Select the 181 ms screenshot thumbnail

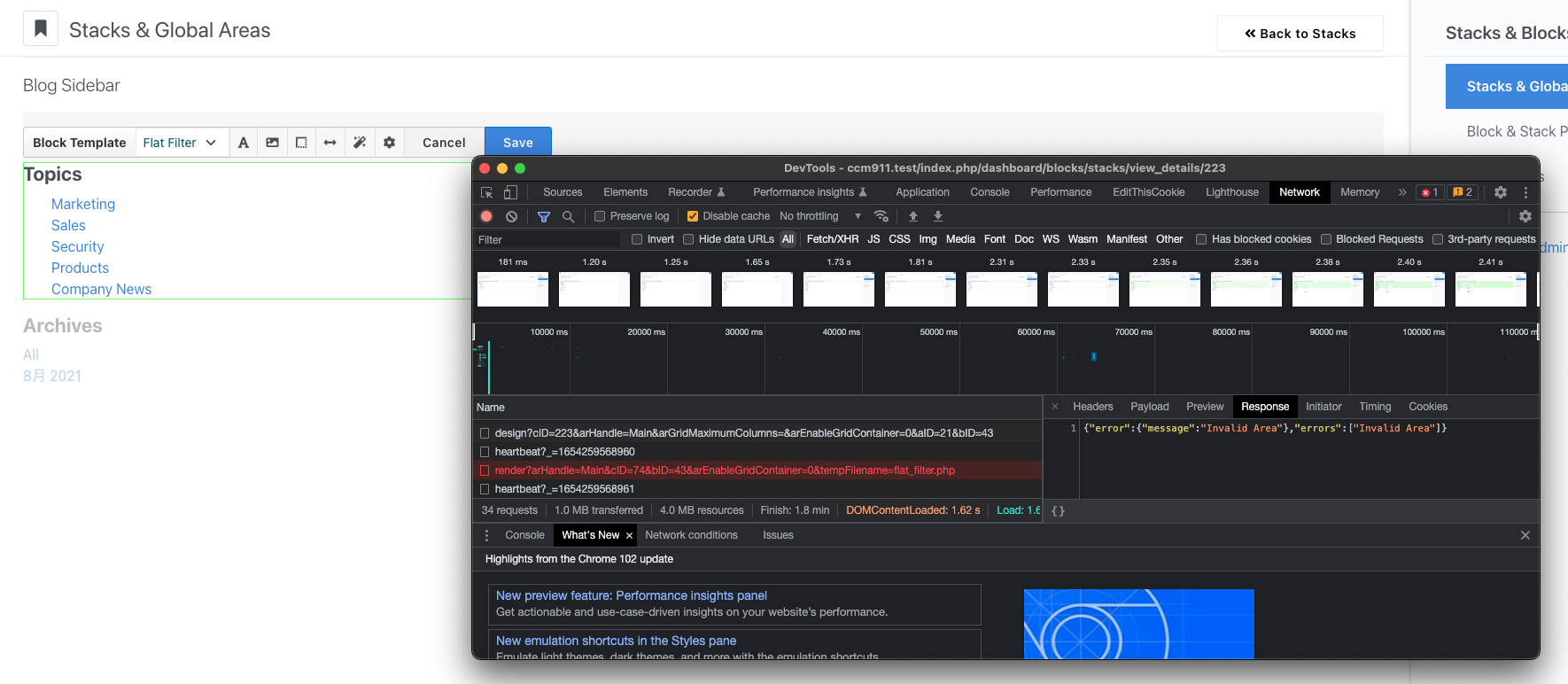(x=513, y=289)
